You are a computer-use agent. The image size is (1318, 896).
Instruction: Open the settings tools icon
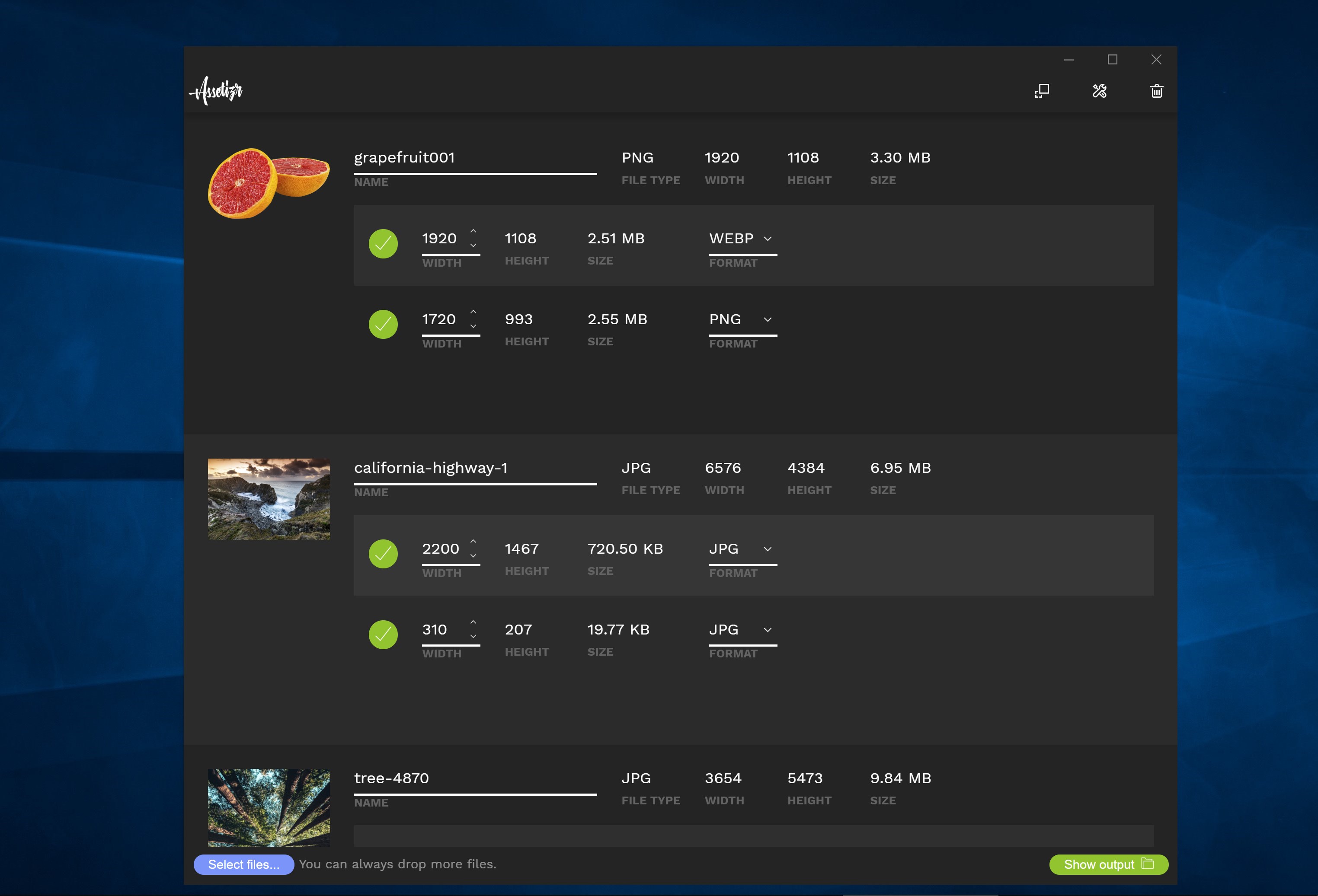(x=1099, y=91)
